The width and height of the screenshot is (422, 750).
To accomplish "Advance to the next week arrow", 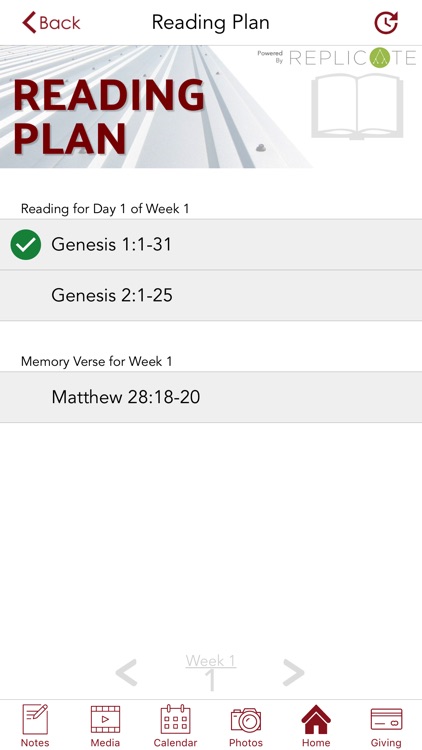I will coord(293,672).
